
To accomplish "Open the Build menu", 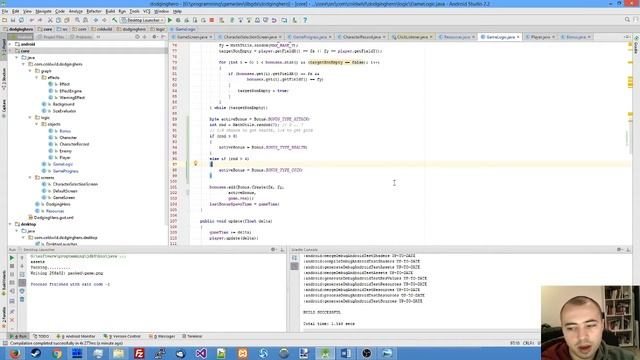I will tap(110, 11).
